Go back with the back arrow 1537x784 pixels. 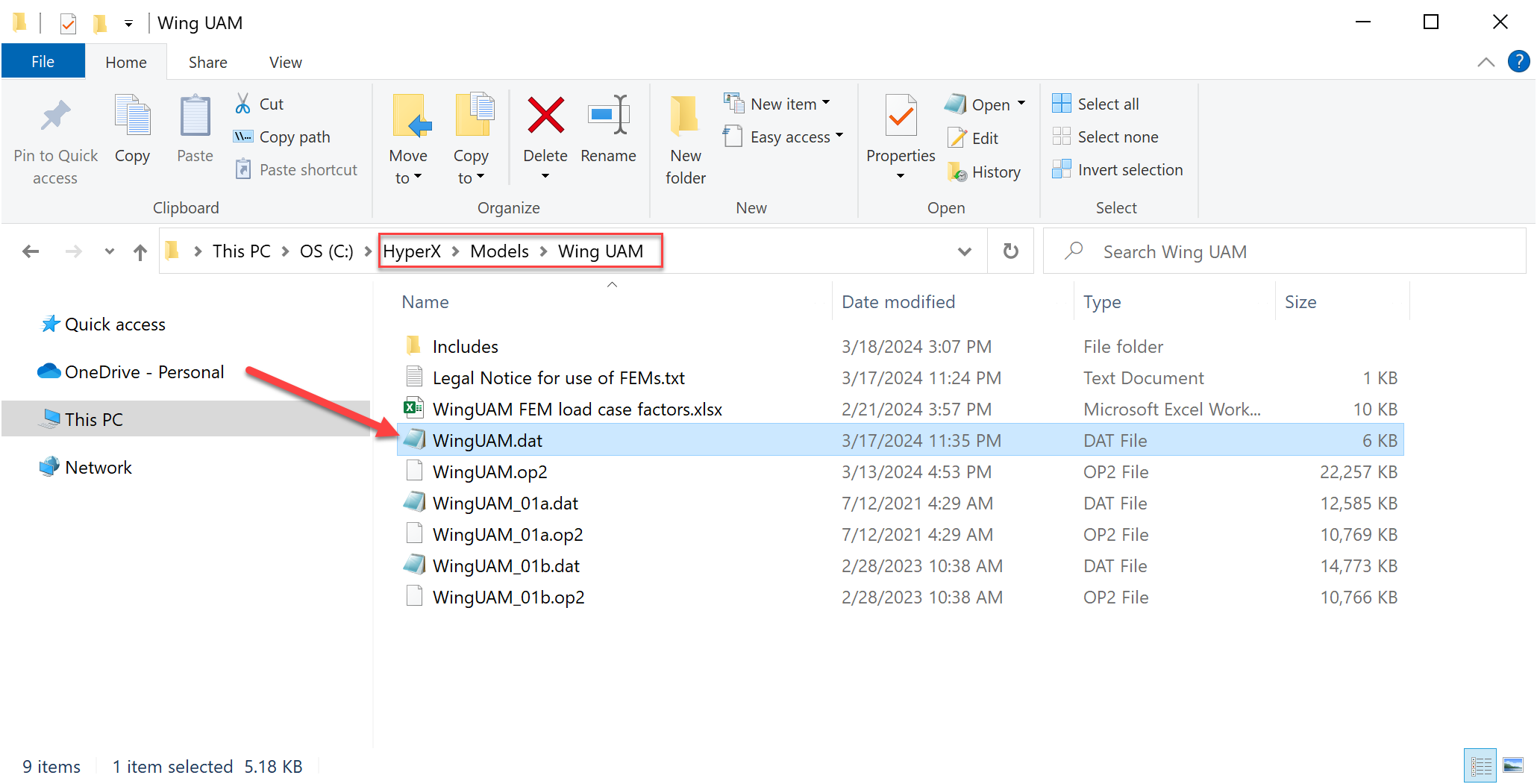coord(31,252)
